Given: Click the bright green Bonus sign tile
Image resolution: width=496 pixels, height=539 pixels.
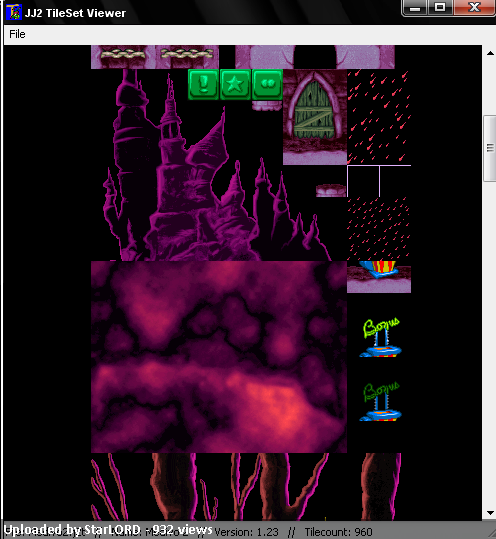Looking at the screenshot, I should pos(381,338).
